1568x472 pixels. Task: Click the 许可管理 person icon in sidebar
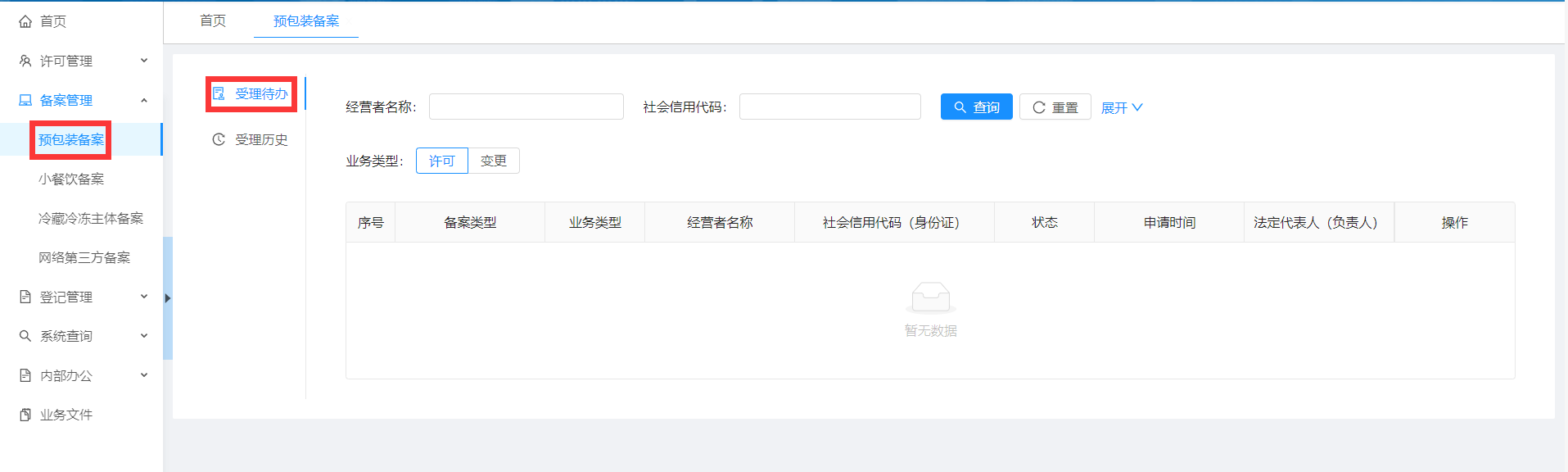tap(25, 61)
